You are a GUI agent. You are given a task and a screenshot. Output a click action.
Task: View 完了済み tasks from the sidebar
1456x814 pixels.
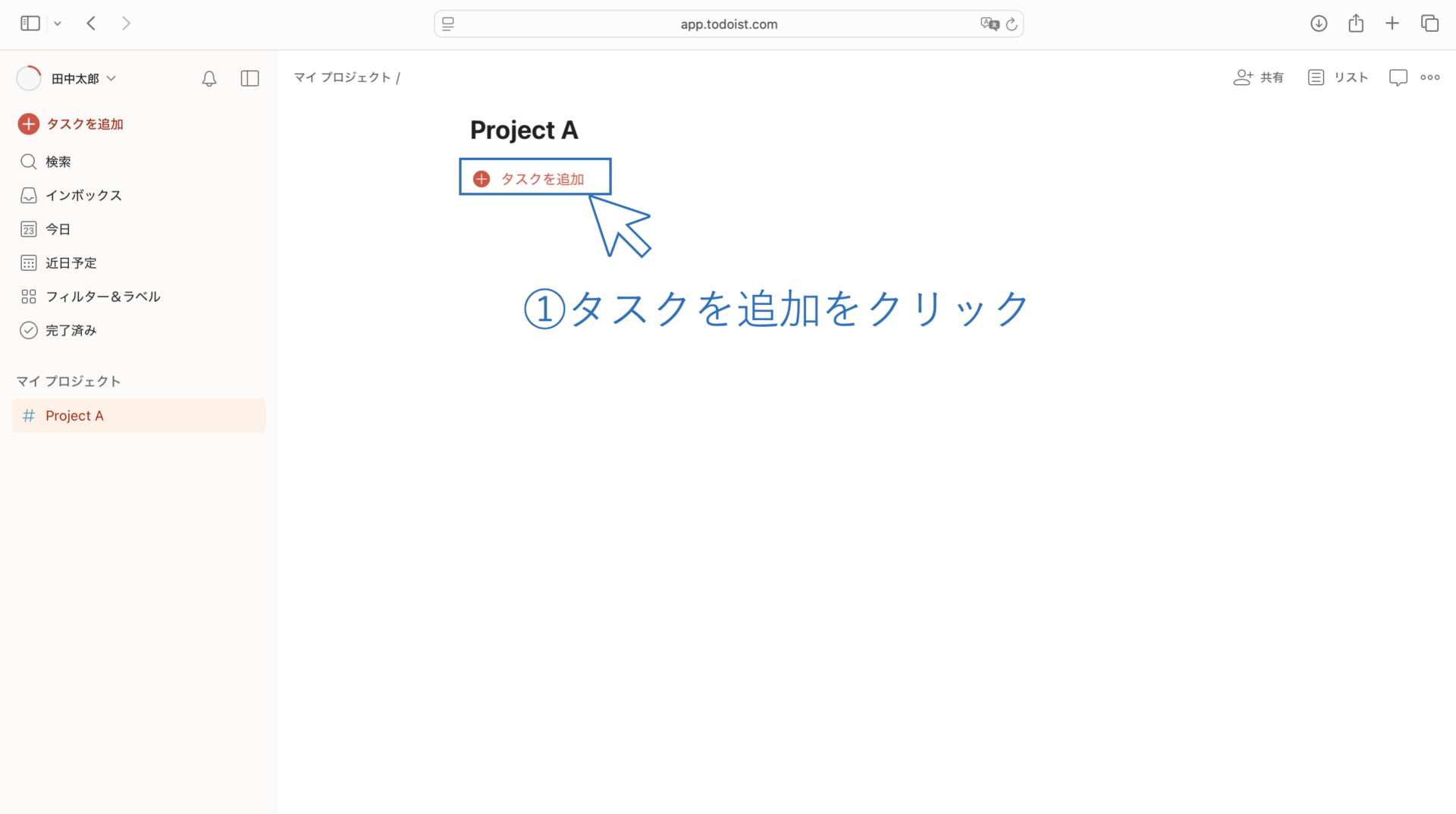coord(70,330)
